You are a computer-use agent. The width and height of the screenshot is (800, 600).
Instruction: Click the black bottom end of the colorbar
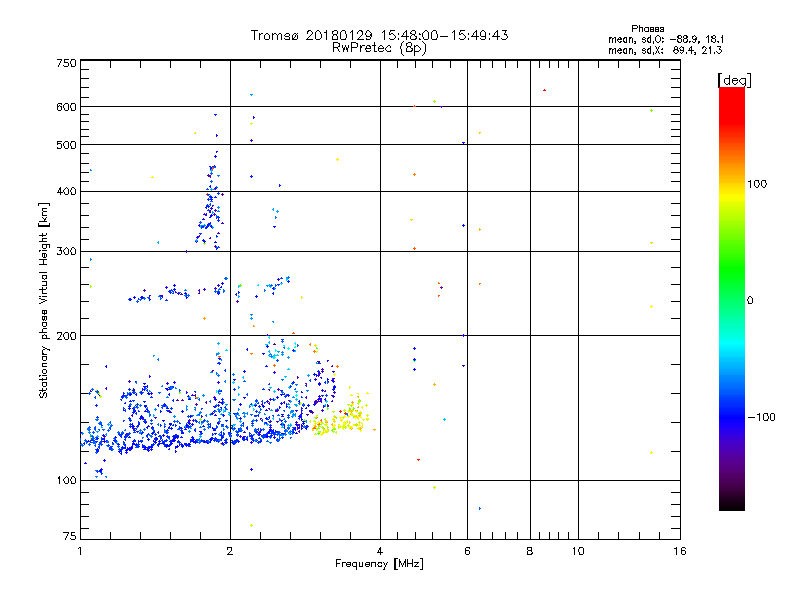click(732, 503)
